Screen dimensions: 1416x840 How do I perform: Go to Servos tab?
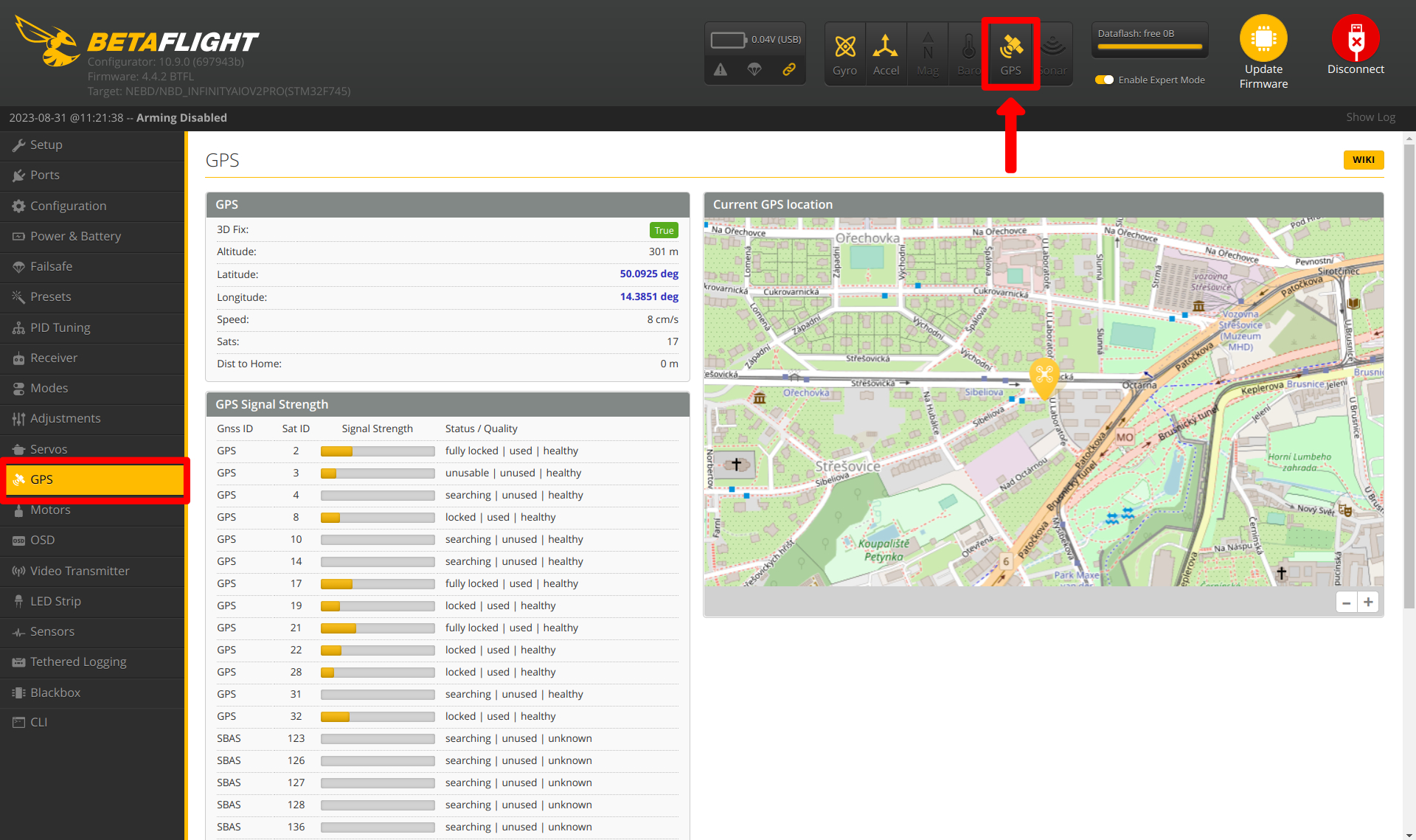click(92, 449)
